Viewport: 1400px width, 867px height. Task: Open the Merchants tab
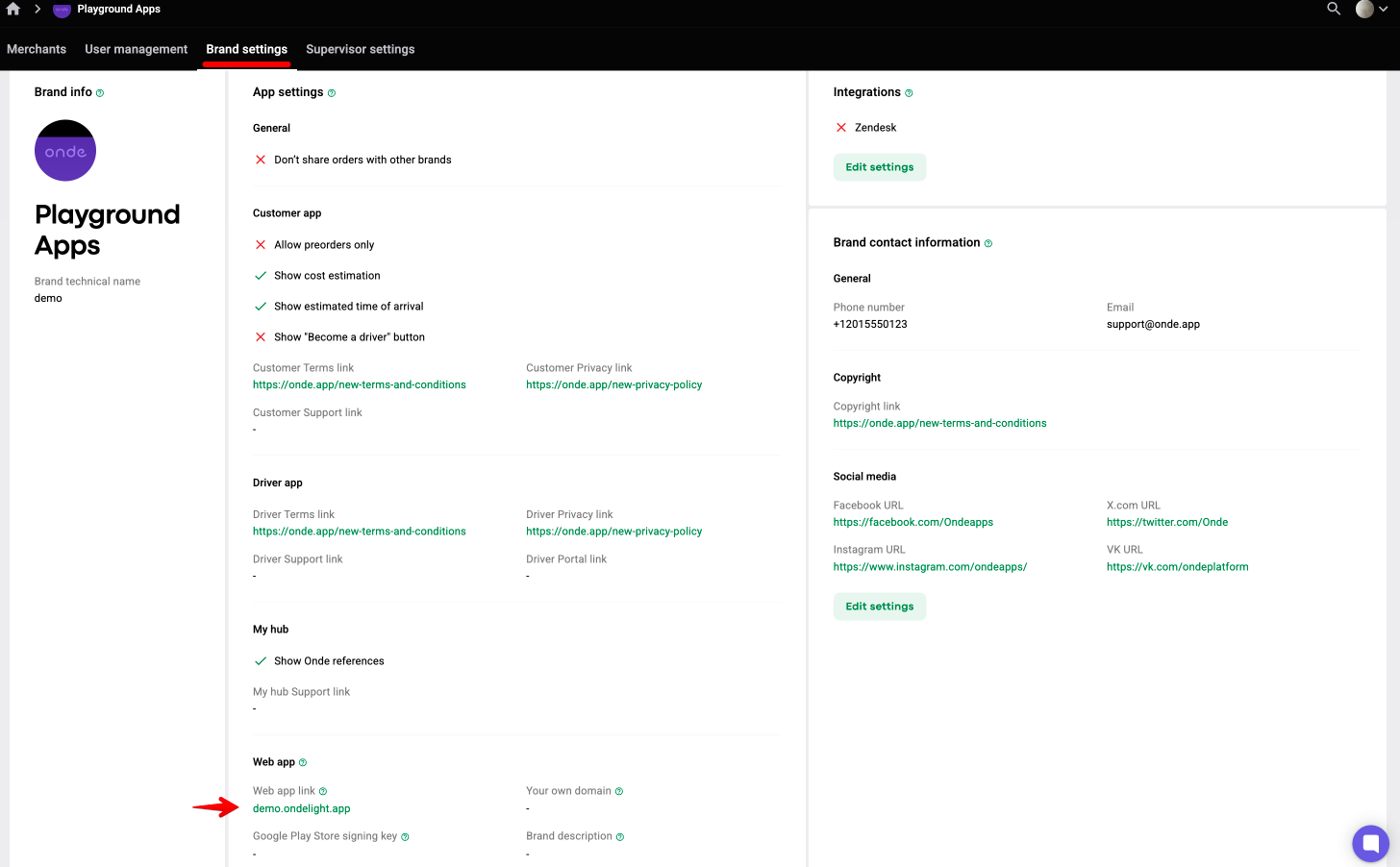37,49
